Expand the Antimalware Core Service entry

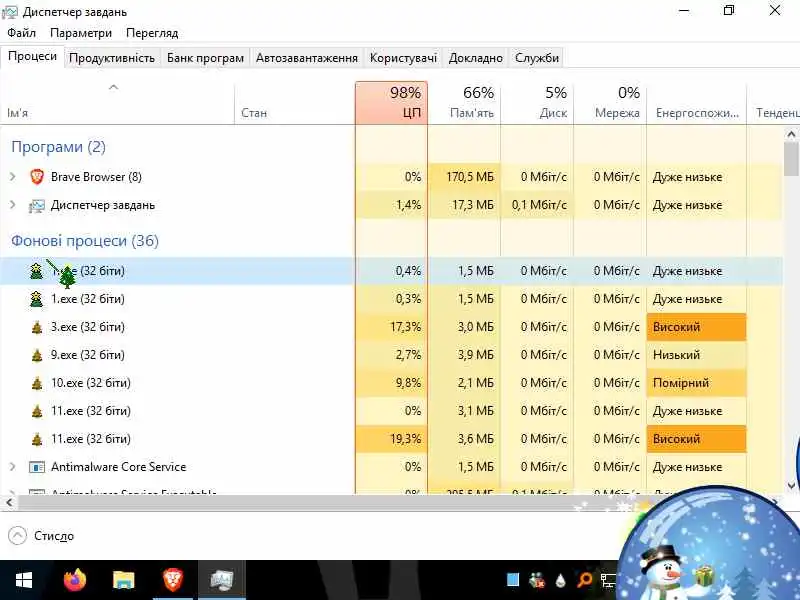[13, 467]
